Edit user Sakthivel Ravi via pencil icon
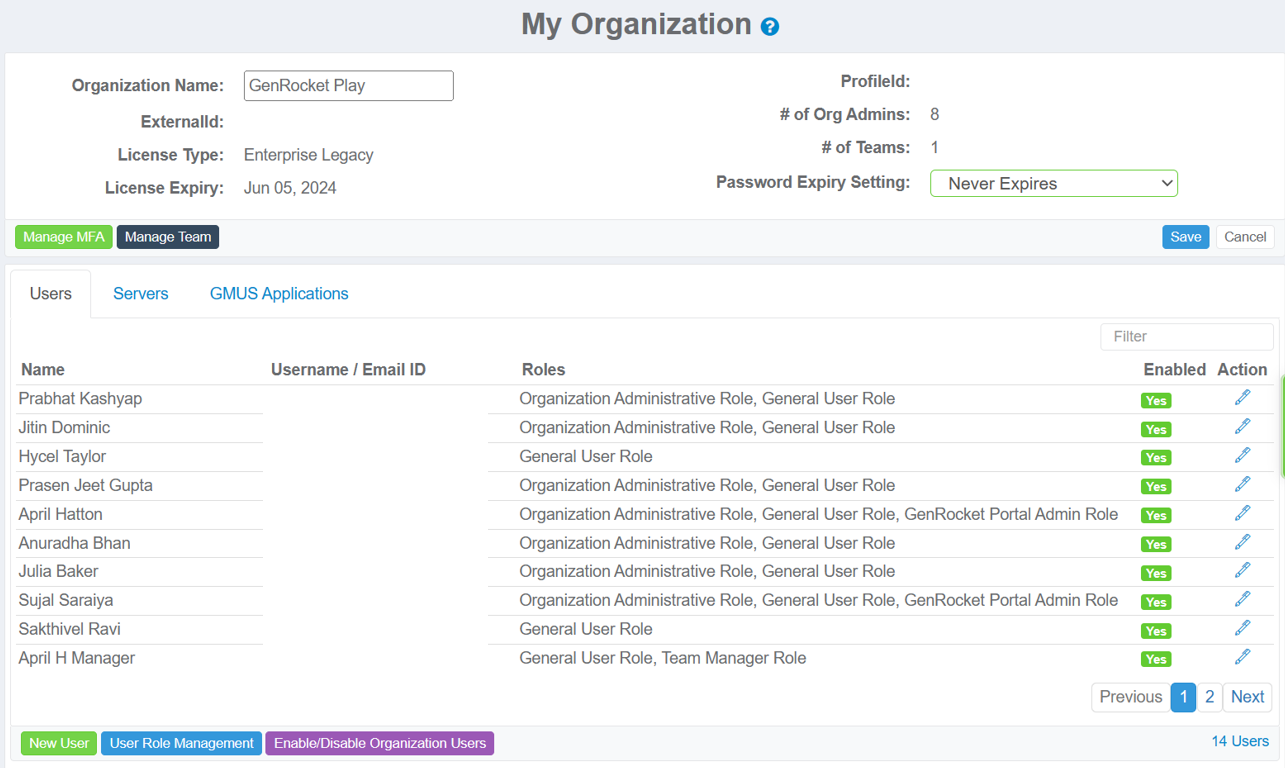This screenshot has height=768, width=1285. click(1242, 629)
